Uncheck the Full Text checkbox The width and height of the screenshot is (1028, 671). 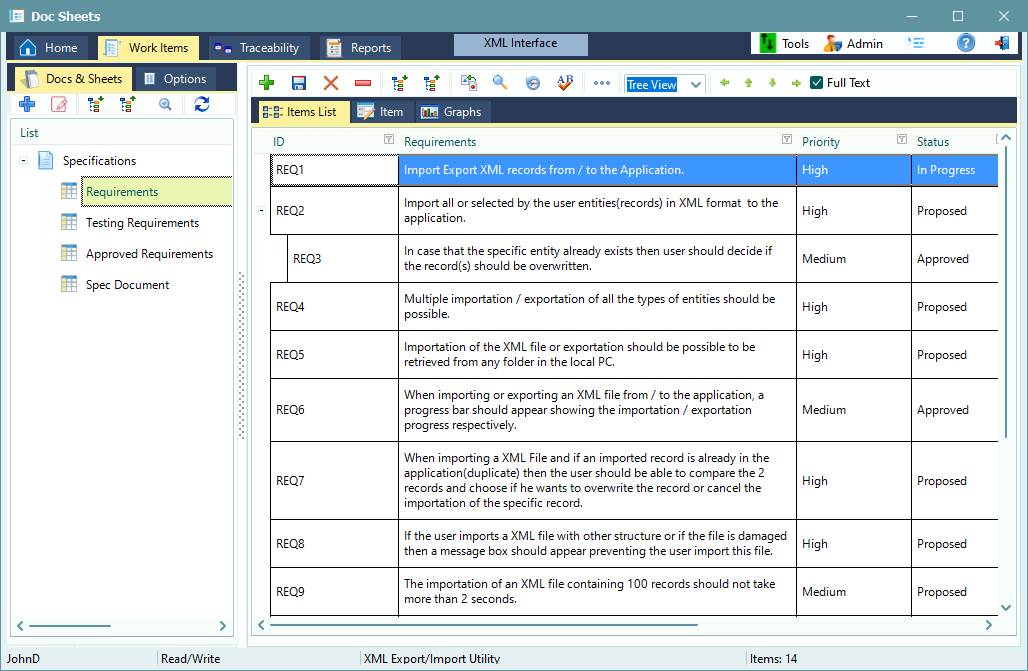pos(814,82)
